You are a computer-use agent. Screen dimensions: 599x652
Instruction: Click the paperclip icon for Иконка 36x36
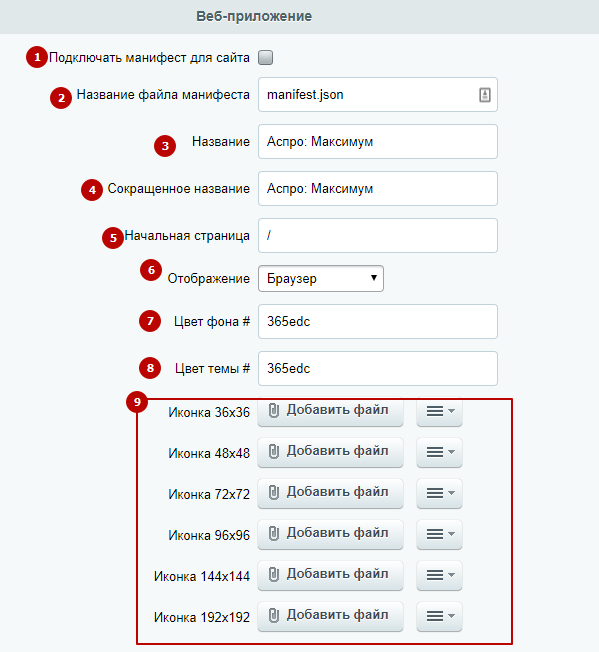[x=274, y=410]
